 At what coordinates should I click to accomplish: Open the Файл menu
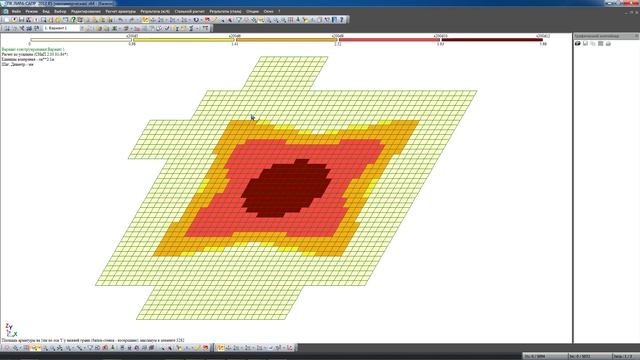click(x=16, y=11)
